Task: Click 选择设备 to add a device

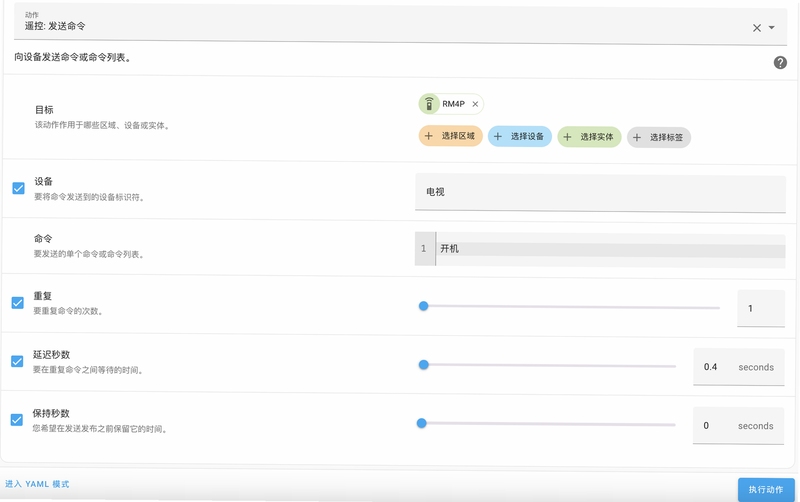Action: coord(520,136)
